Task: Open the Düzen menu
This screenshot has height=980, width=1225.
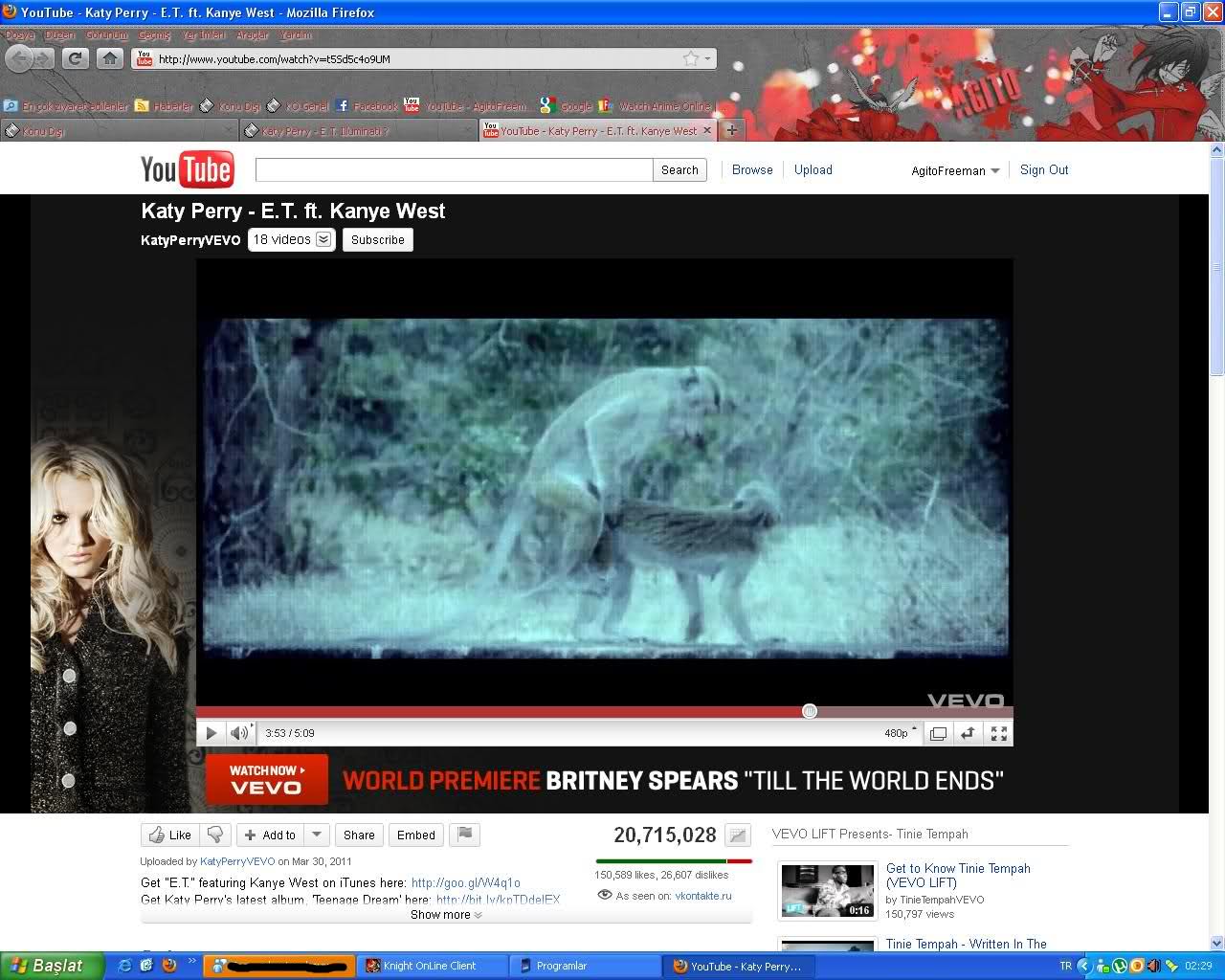Action: click(60, 34)
